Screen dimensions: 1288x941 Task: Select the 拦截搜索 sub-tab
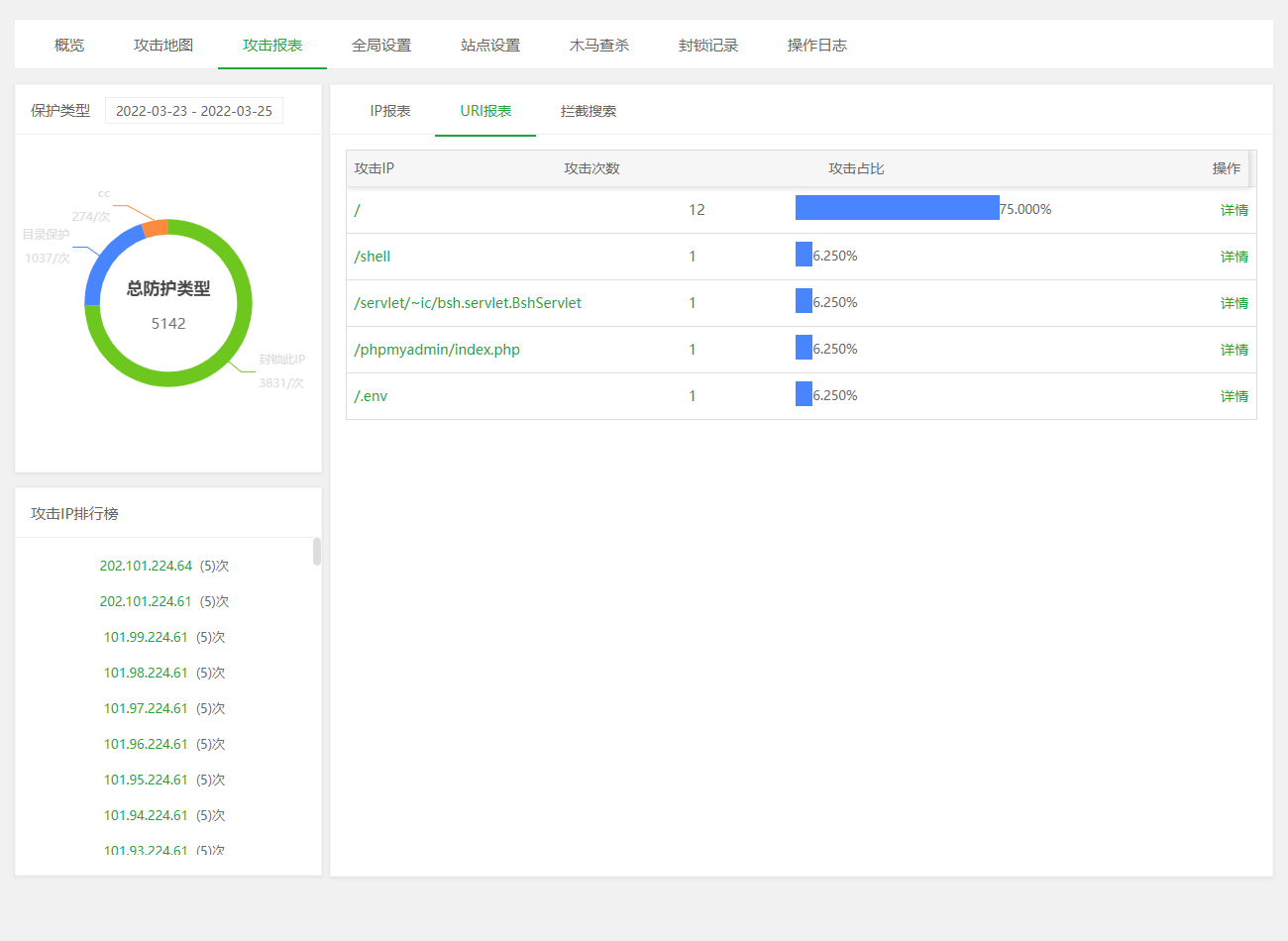(x=589, y=111)
